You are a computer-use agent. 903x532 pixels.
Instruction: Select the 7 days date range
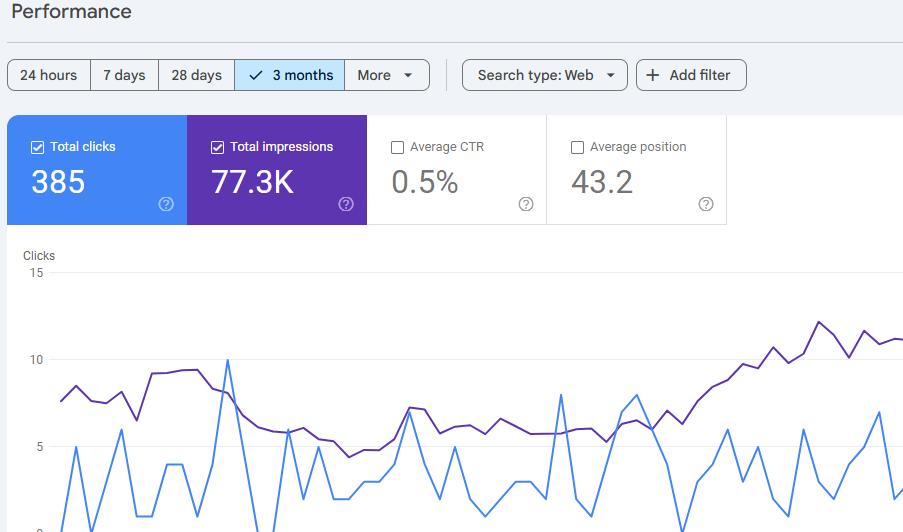(x=124, y=75)
